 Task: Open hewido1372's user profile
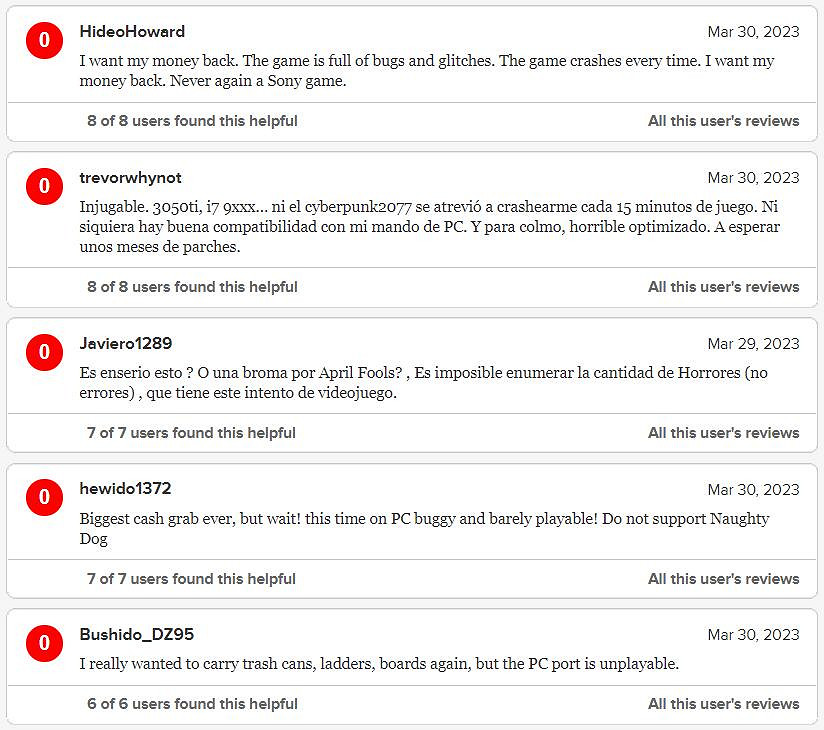point(125,489)
